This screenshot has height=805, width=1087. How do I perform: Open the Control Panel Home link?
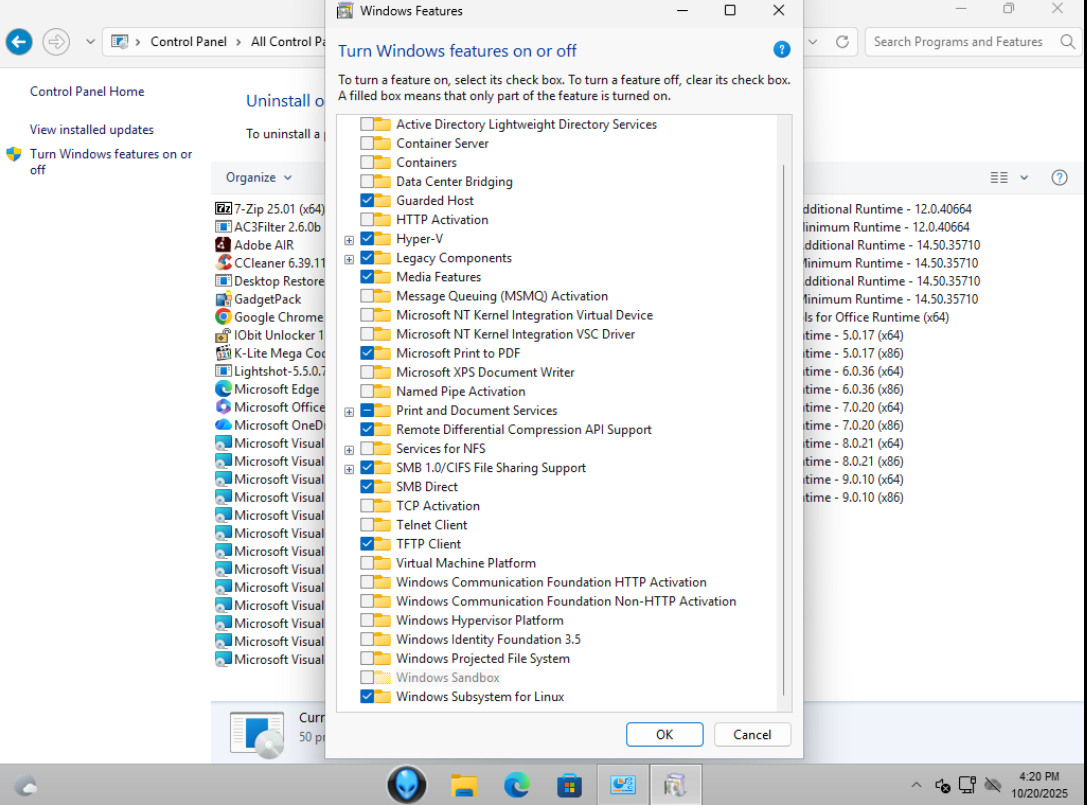click(87, 92)
